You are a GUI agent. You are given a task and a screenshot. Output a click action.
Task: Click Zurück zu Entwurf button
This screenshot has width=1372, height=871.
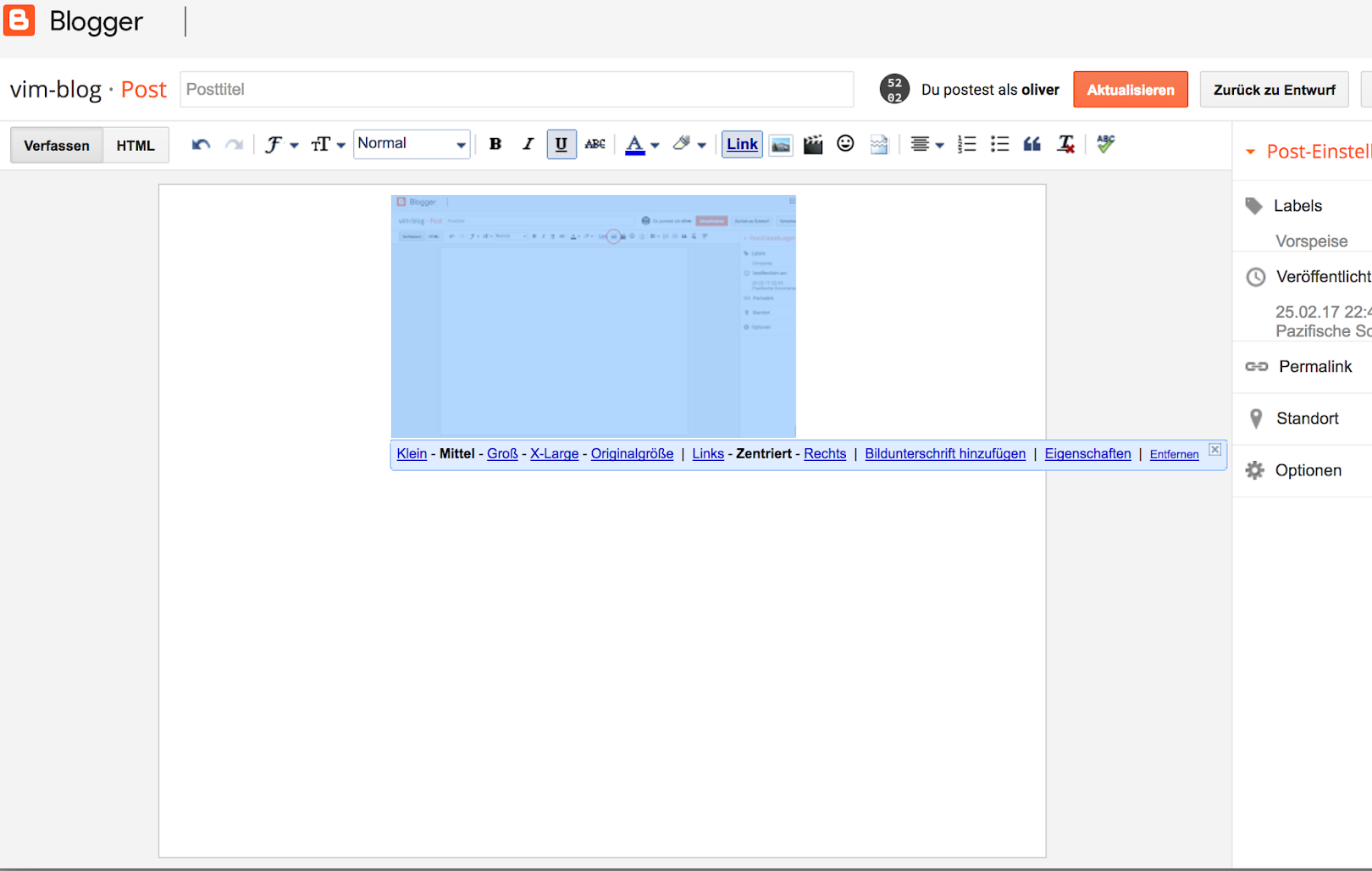click(x=1274, y=90)
